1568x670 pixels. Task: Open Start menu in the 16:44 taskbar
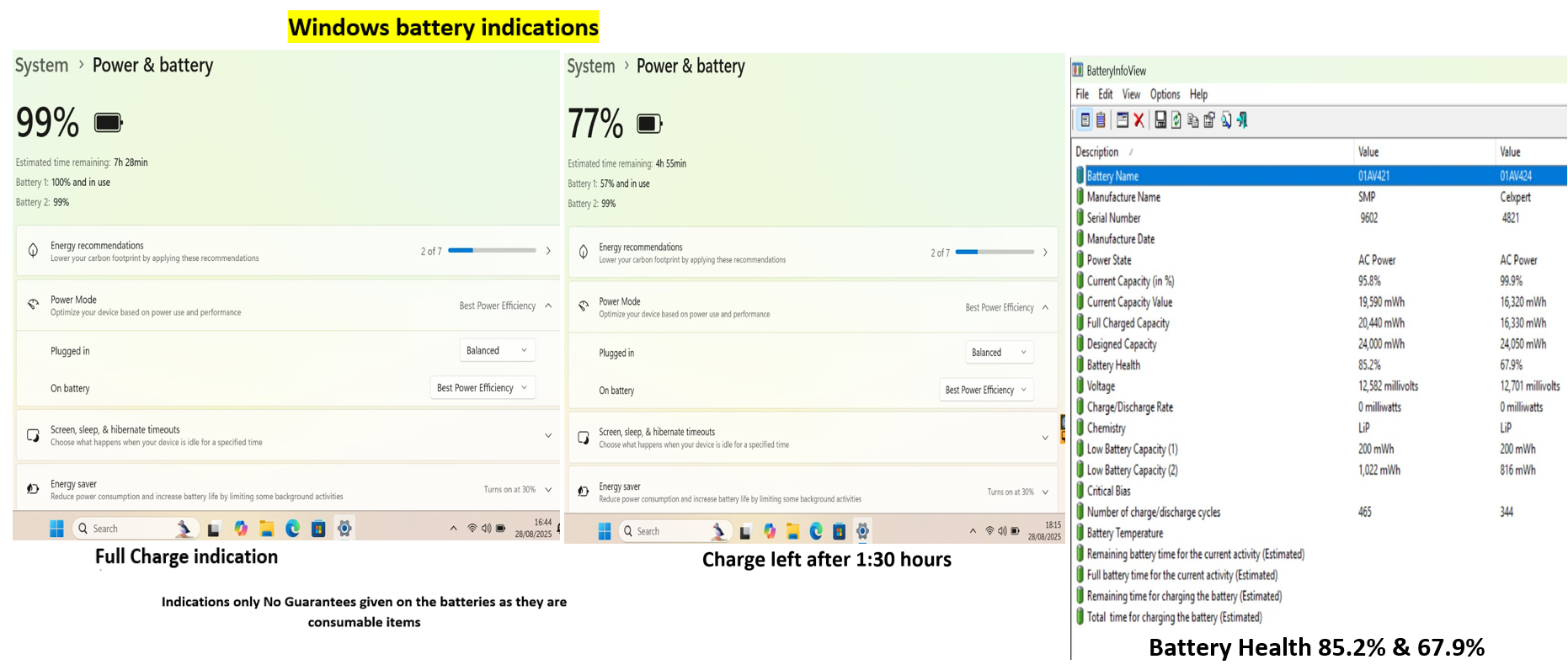(x=56, y=529)
